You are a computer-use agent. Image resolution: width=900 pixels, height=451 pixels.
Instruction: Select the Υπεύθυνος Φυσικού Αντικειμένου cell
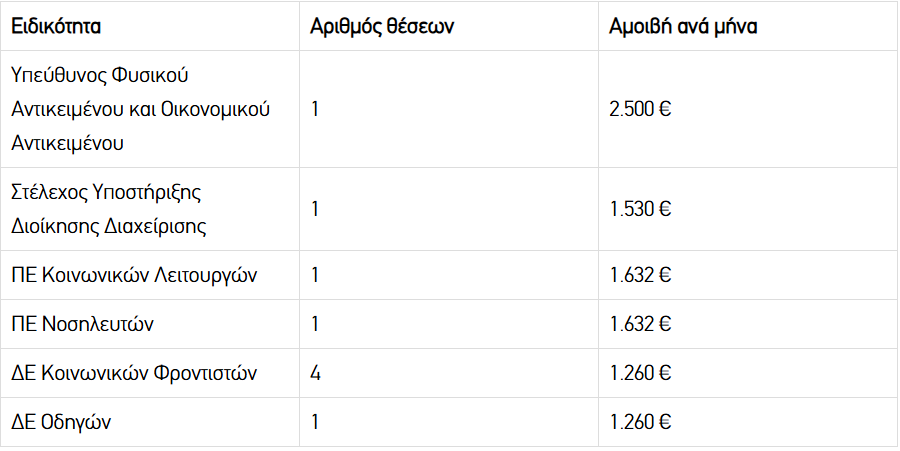(x=150, y=109)
